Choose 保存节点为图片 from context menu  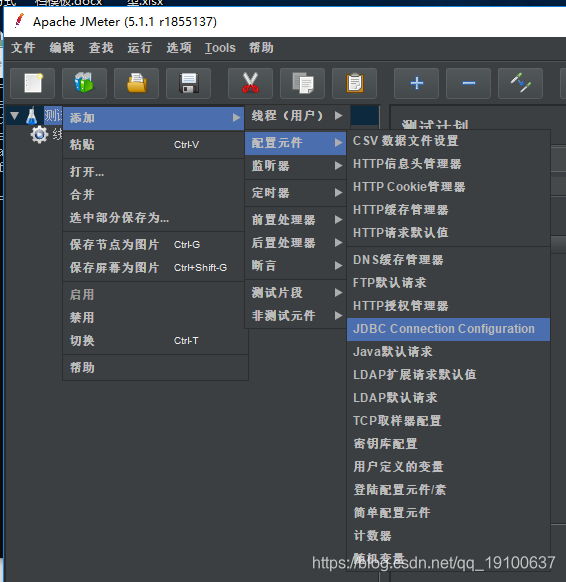point(154,245)
